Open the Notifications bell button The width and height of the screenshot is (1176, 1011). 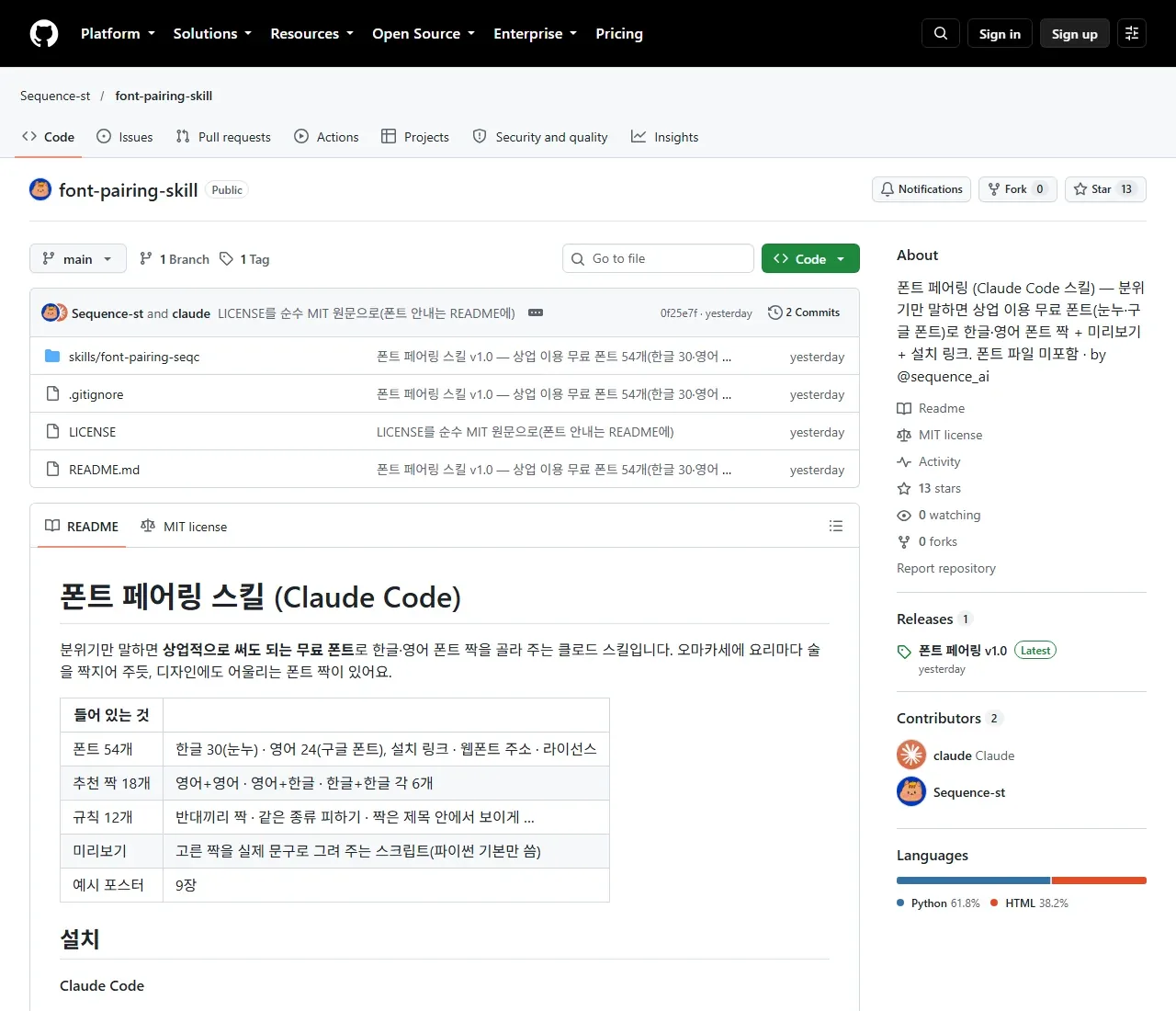(922, 189)
